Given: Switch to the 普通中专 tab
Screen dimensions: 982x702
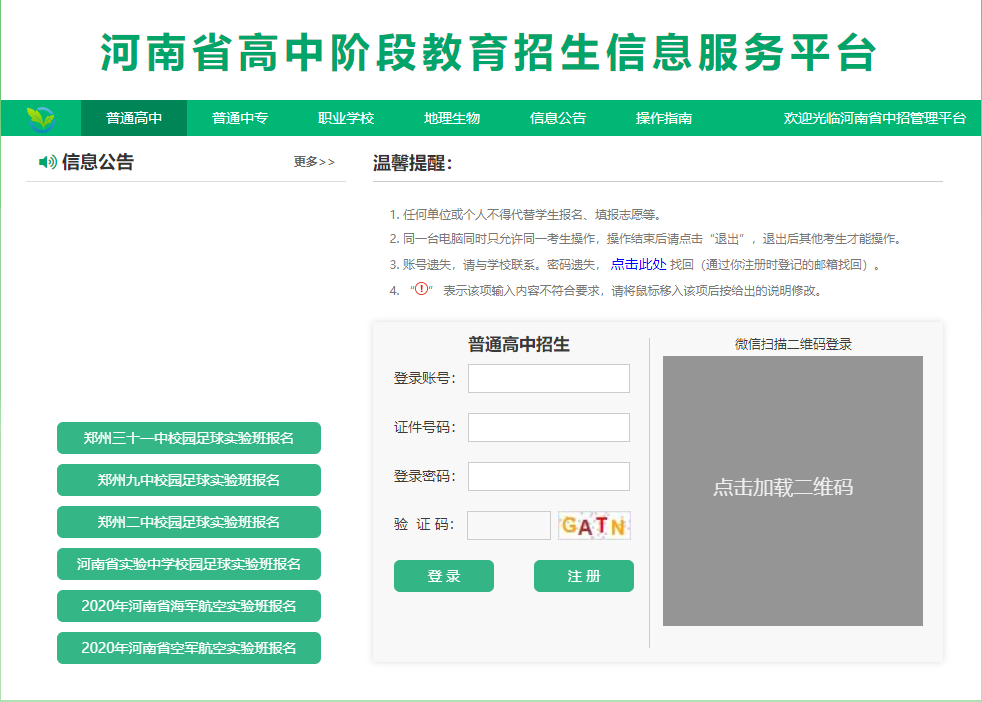Looking at the screenshot, I should [240, 118].
